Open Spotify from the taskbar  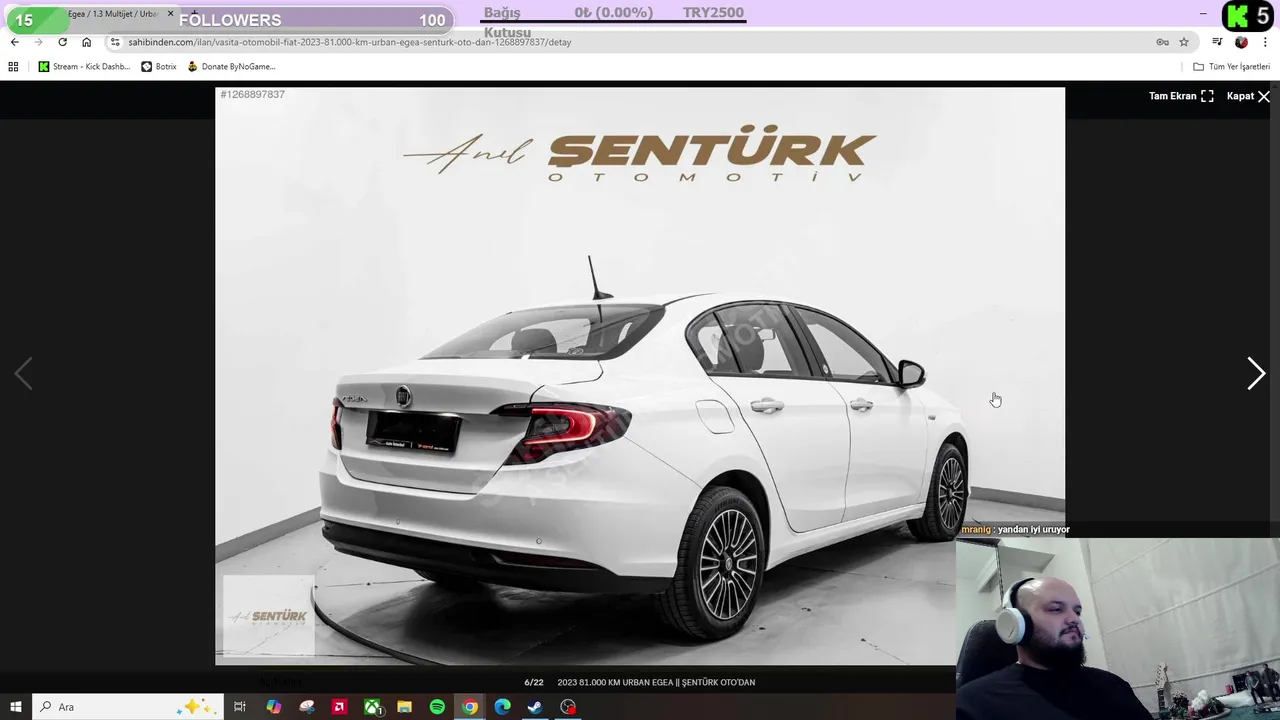(x=437, y=707)
